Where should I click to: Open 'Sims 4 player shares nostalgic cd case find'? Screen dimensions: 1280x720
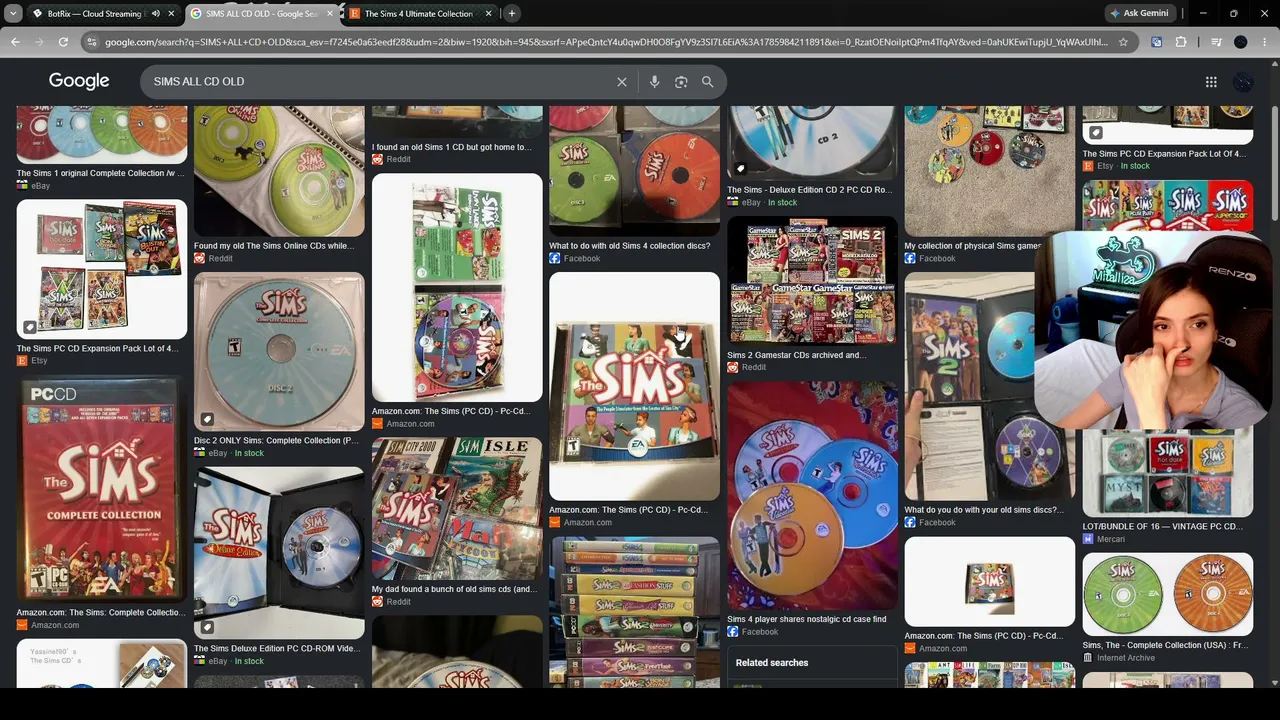coord(807,620)
